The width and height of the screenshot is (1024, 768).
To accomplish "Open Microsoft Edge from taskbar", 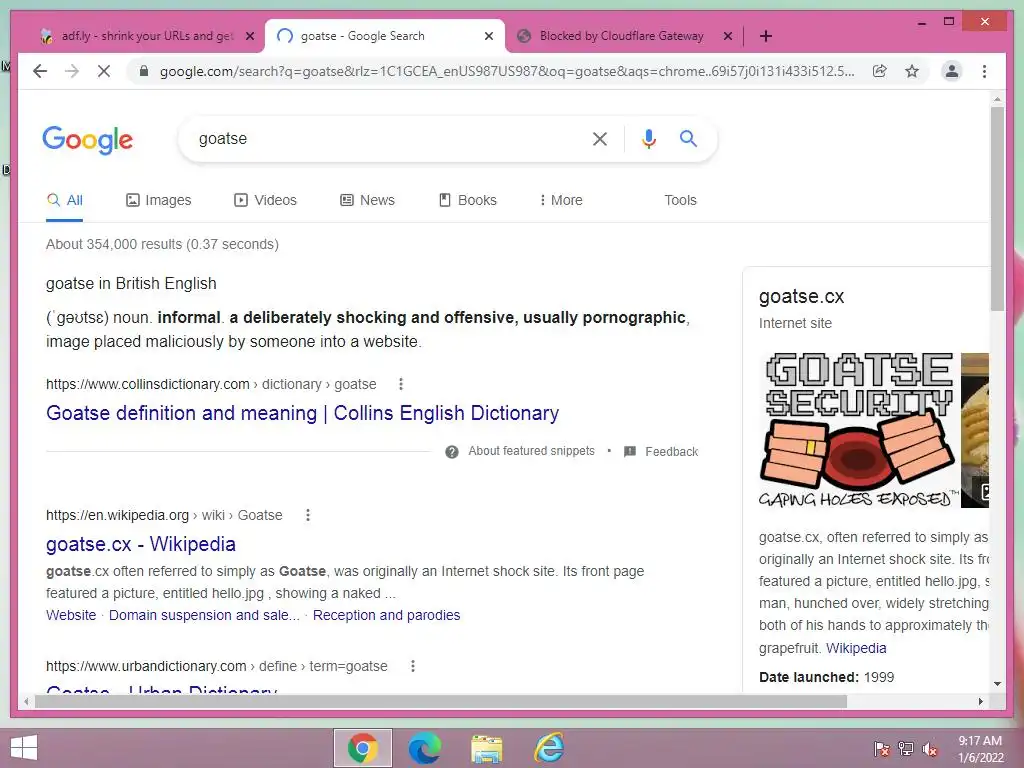I will (x=424, y=748).
